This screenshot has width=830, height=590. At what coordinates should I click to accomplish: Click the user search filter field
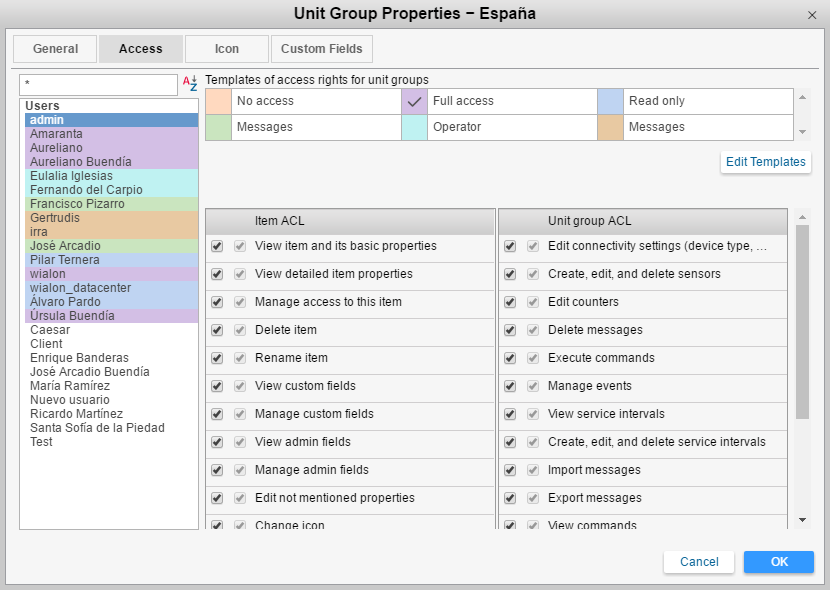click(98, 85)
